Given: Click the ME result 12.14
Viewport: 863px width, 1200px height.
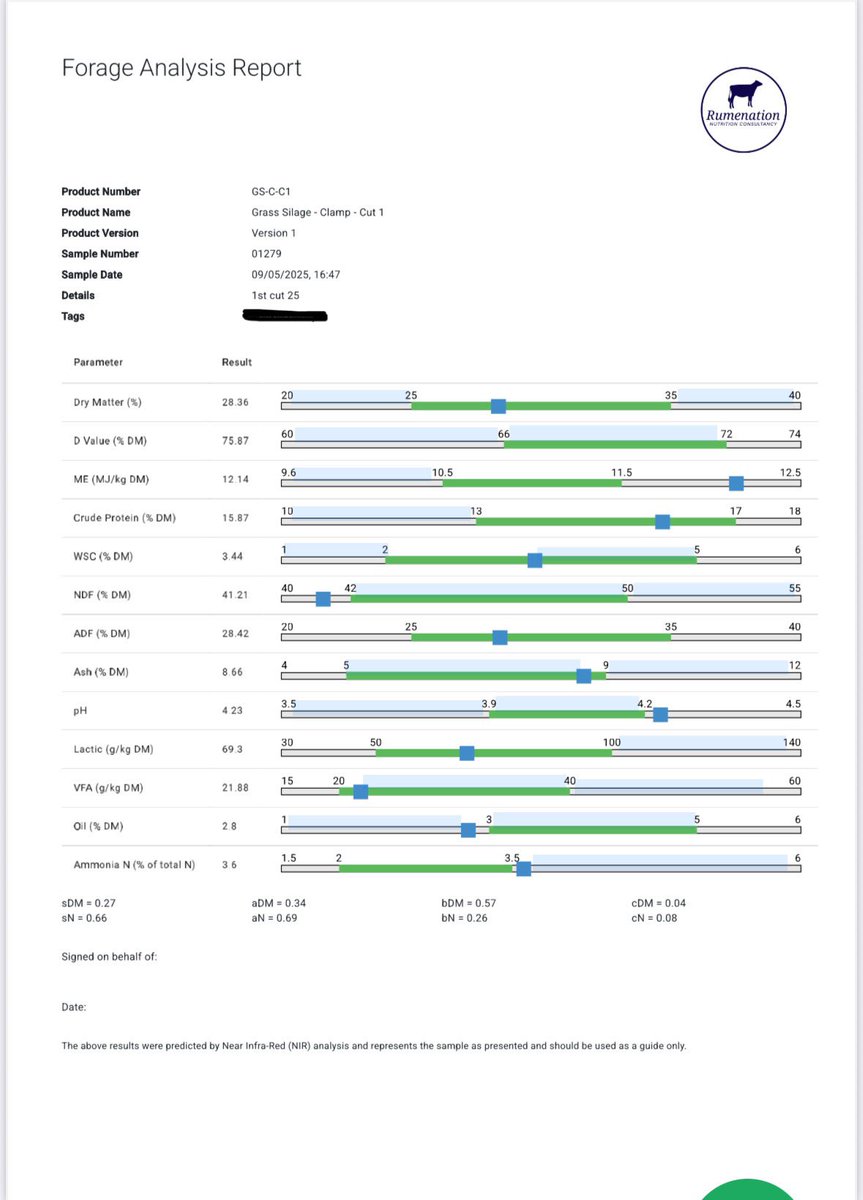Looking at the screenshot, I should coord(235,479).
